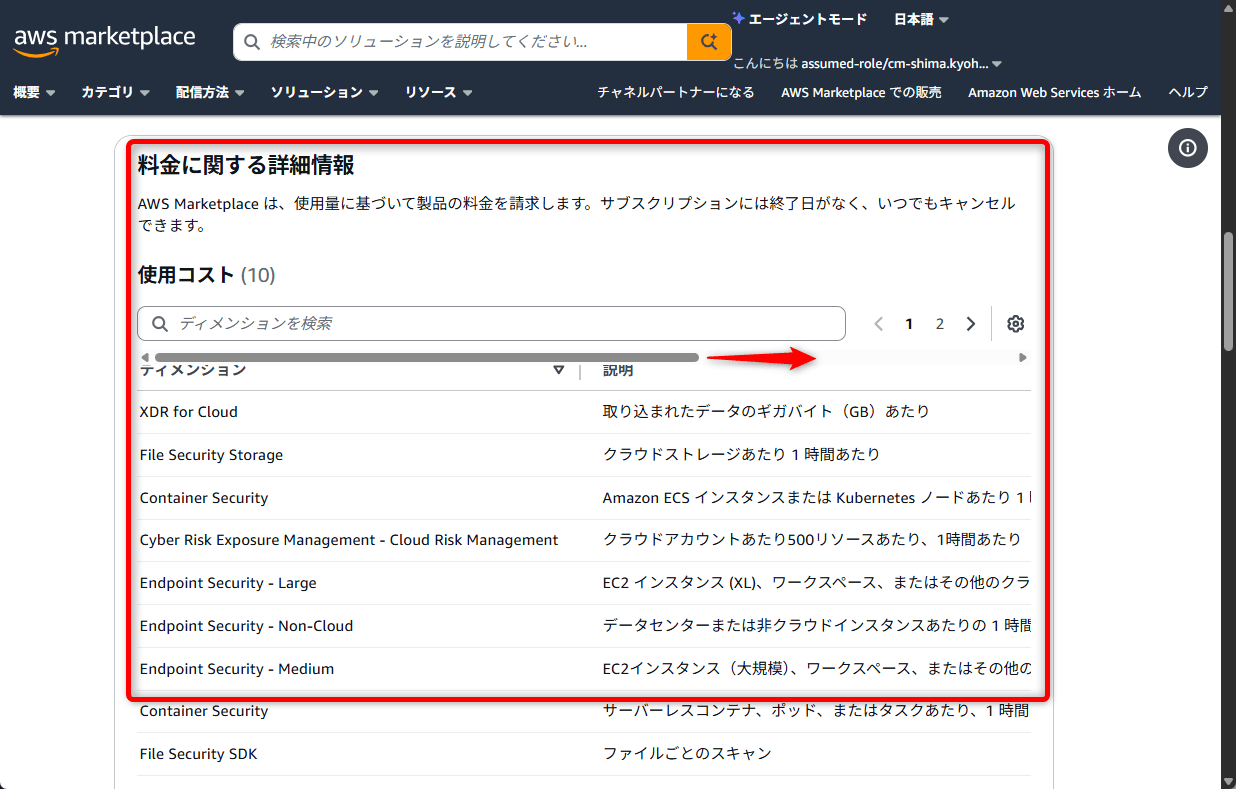Click the エージェントモード link
The width and height of the screenshot is (1236, 789).
point(798,19)
